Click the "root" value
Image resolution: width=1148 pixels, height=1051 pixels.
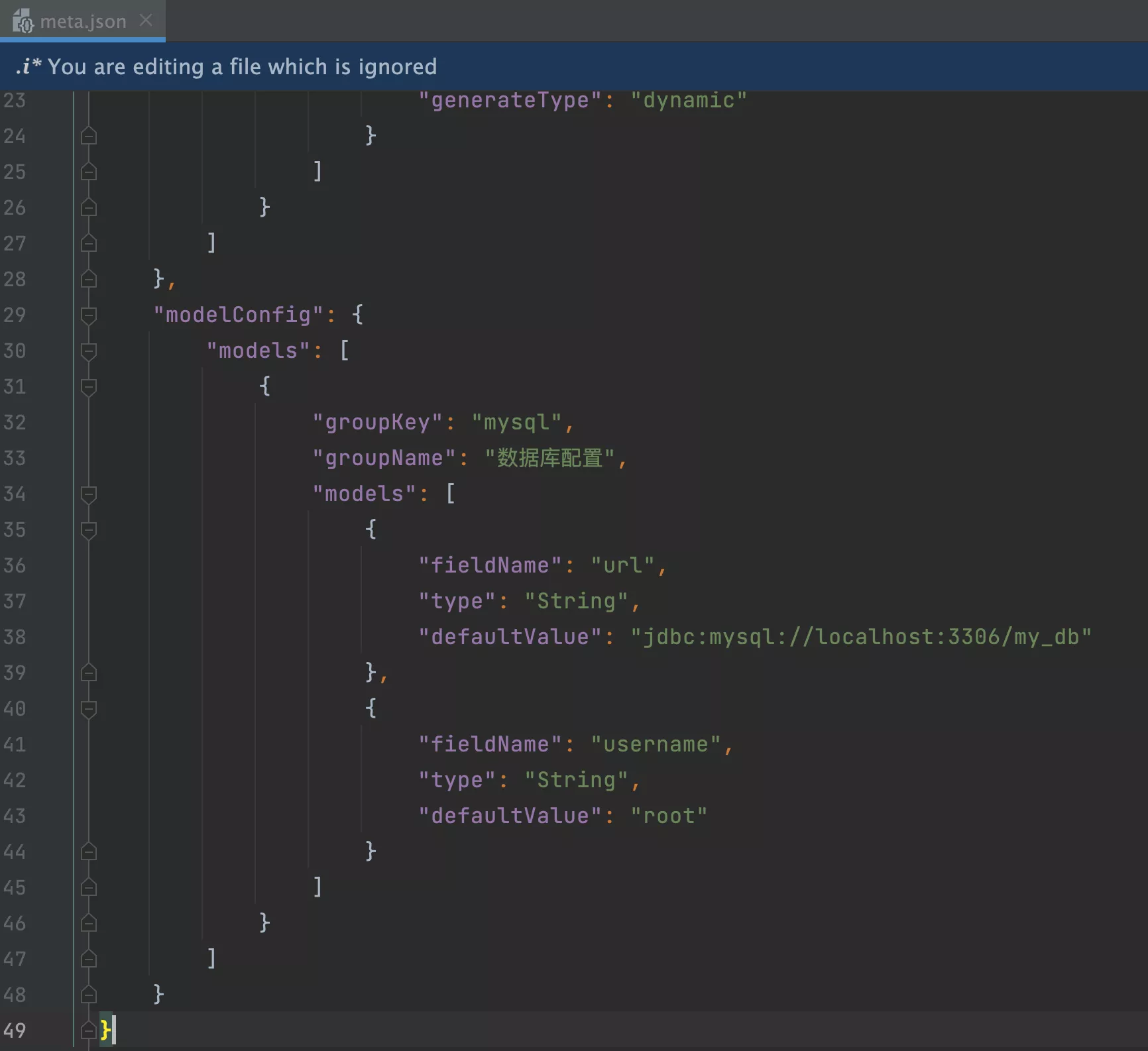669,816
